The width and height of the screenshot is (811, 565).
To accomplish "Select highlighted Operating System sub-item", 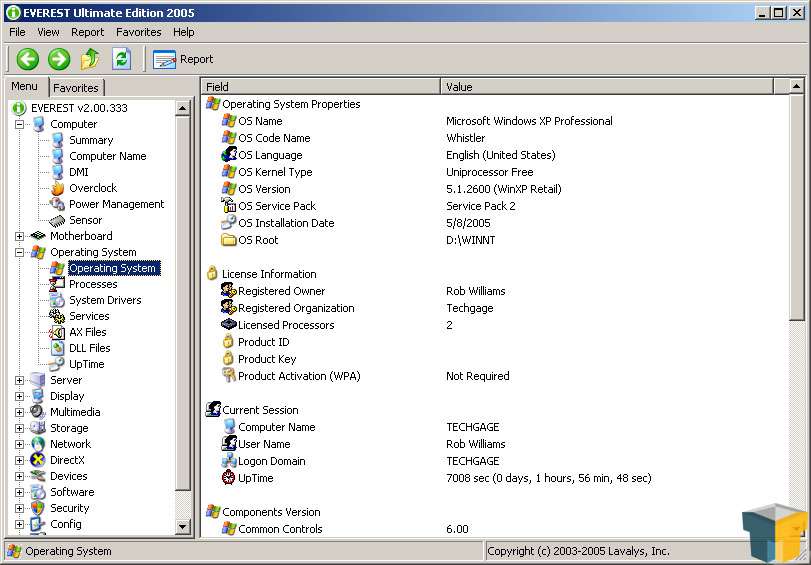I will click(x=112, y=268).
